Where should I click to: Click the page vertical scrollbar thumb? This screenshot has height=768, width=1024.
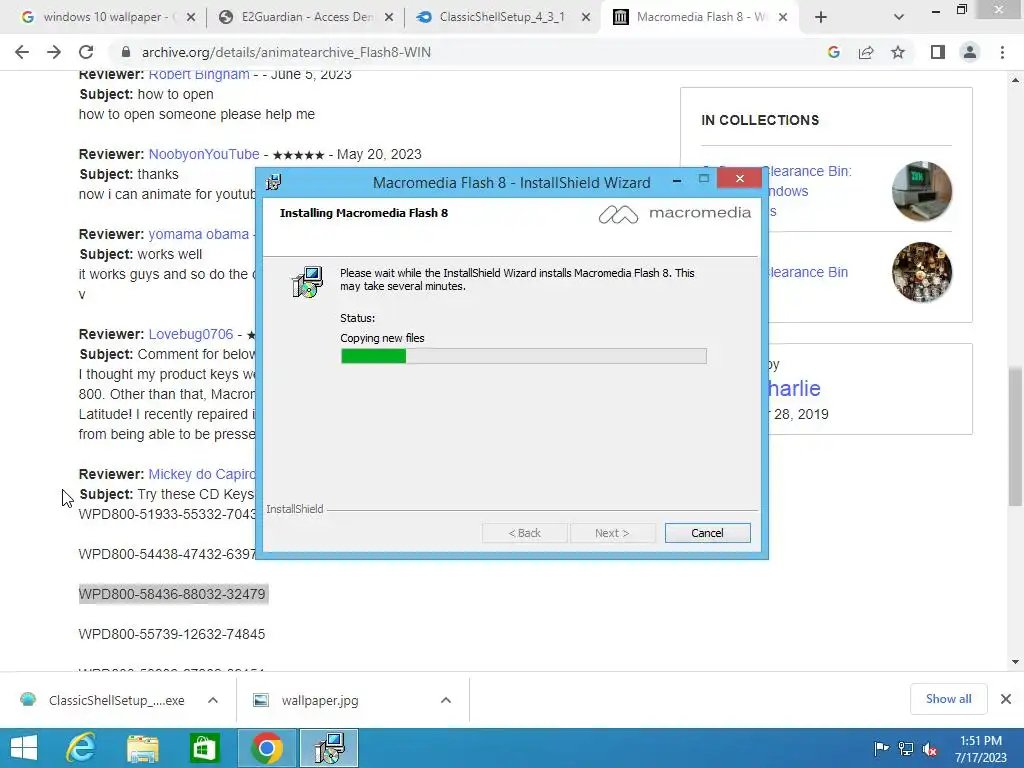pyautogui.click(x=1015, y=436)
